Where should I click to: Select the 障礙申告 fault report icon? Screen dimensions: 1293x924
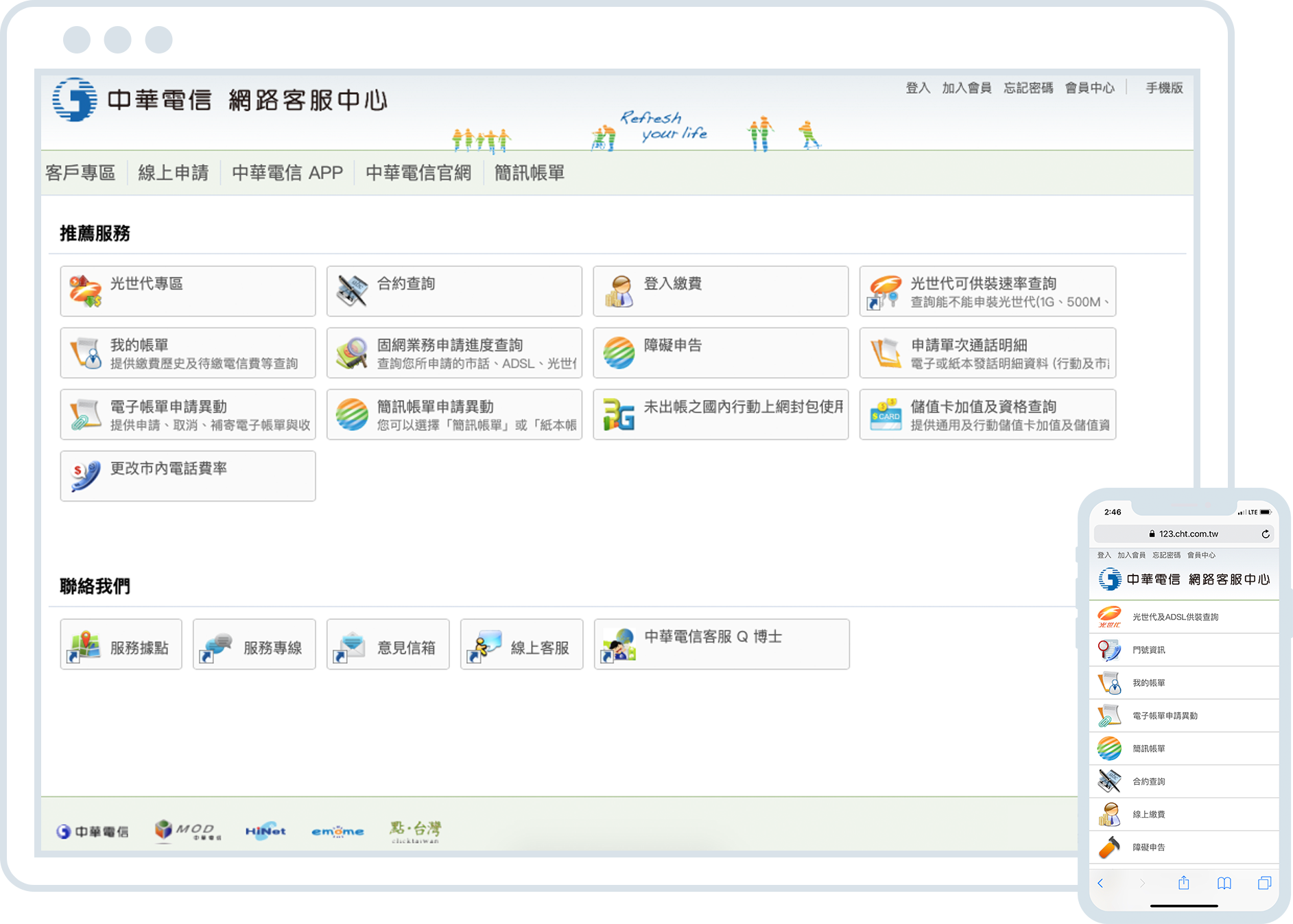click(x=719, y=353)
